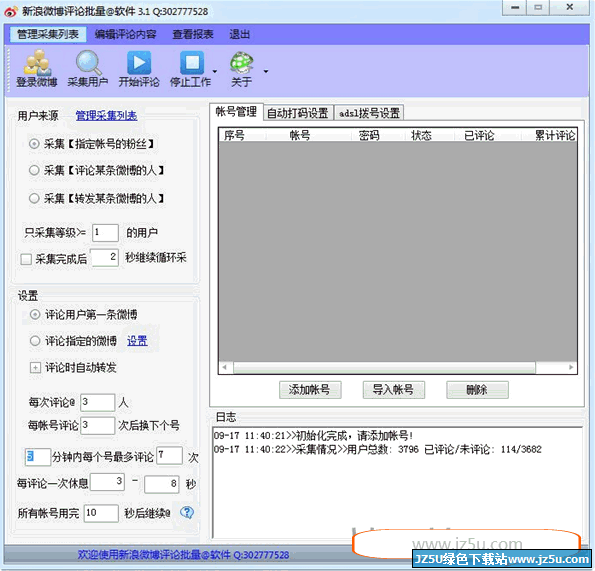Select 采集【转发某条微博的人】 radio option
The height and width of the screenshot is (571, 595).
click(x=34, y=198)
